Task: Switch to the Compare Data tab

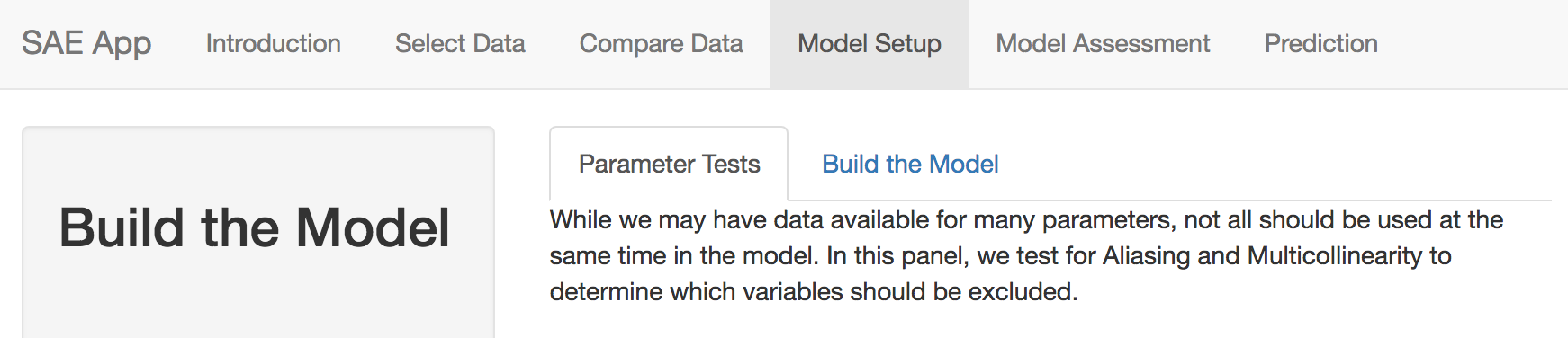Action: click(x=661, y=43)
